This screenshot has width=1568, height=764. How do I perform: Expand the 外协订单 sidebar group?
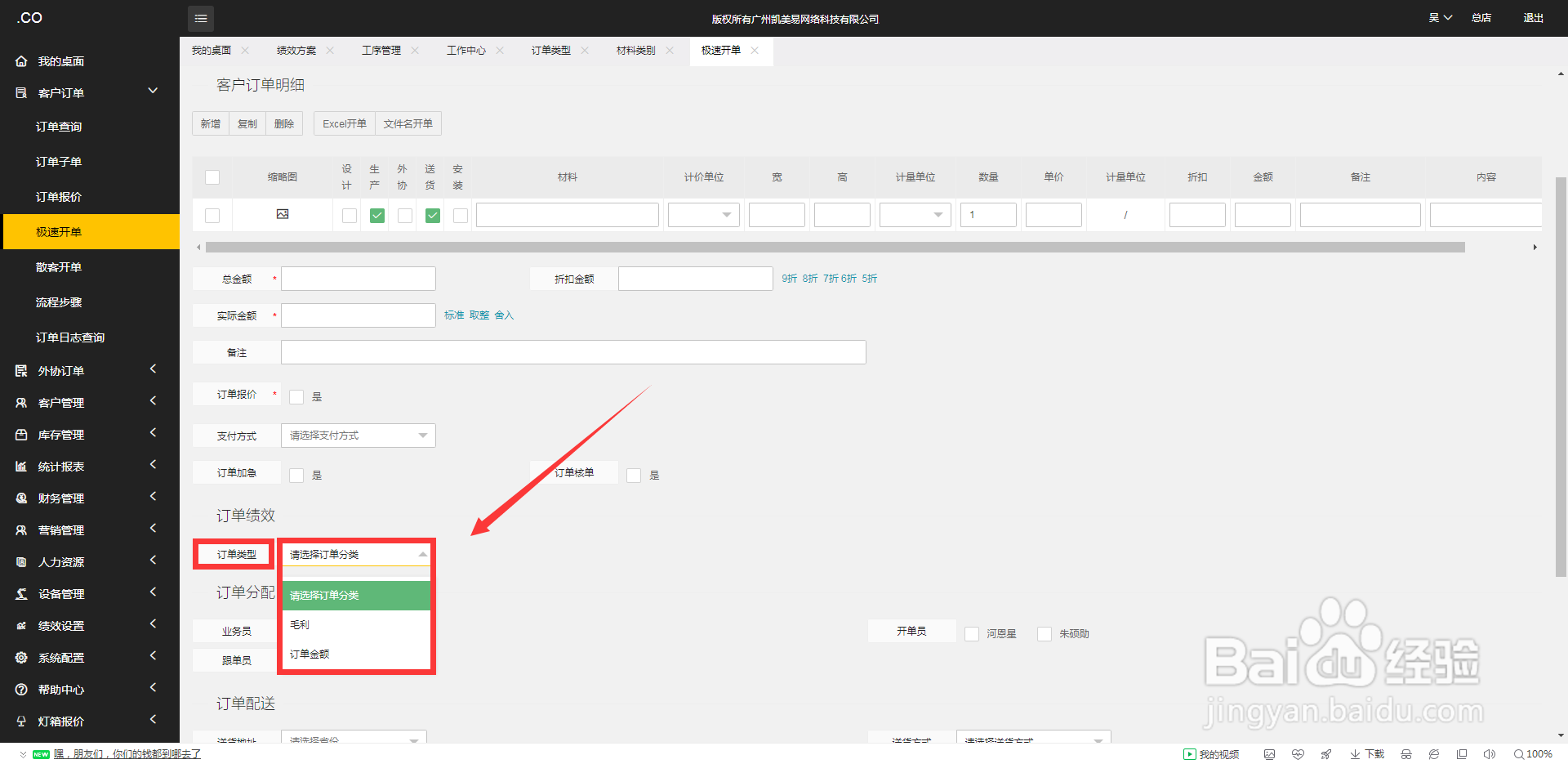[x=153, y=369]
